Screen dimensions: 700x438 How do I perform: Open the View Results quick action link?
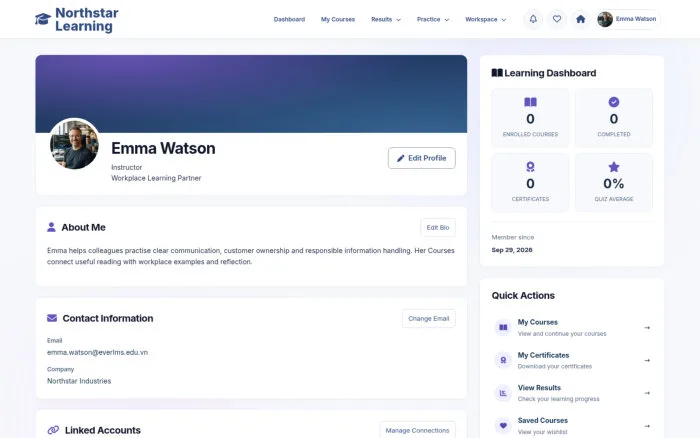[572, 393]
